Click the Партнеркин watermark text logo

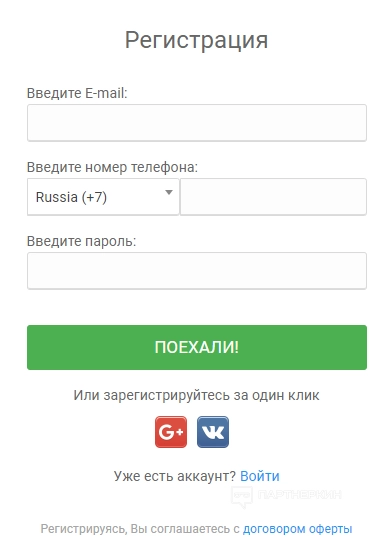tap(299, 494)
